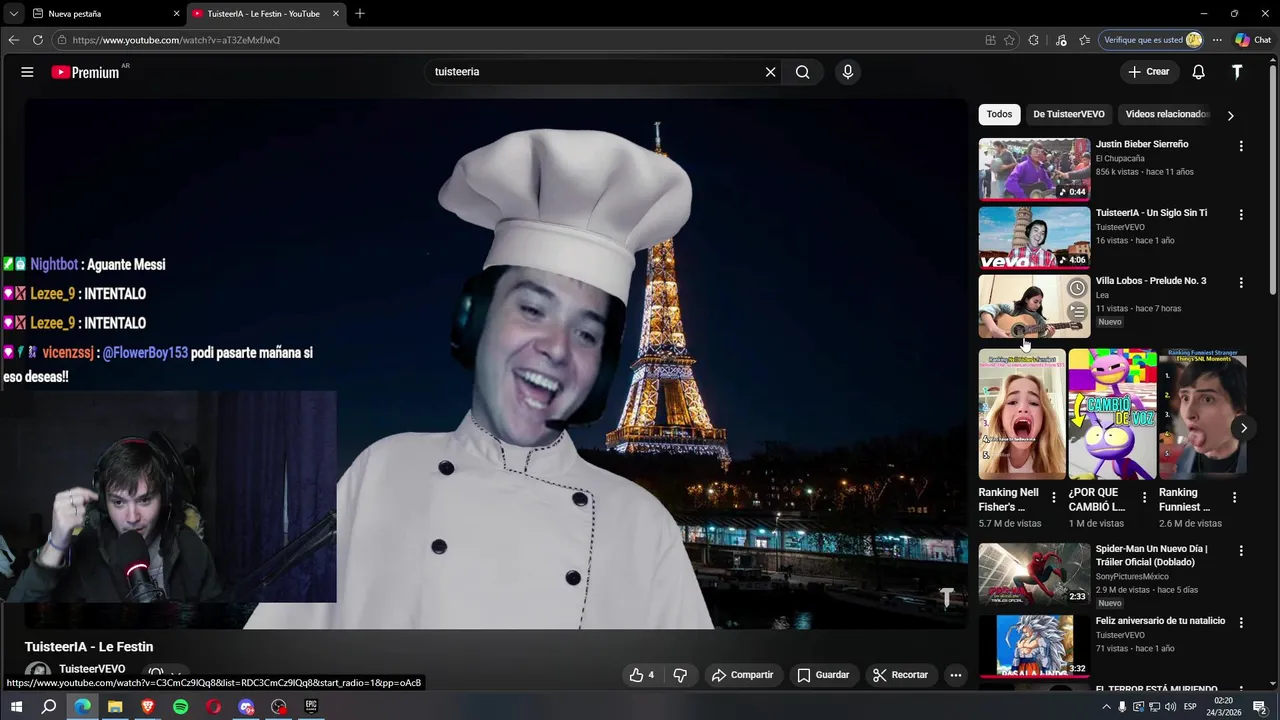Open the account avatar menu

(1237, 72)
